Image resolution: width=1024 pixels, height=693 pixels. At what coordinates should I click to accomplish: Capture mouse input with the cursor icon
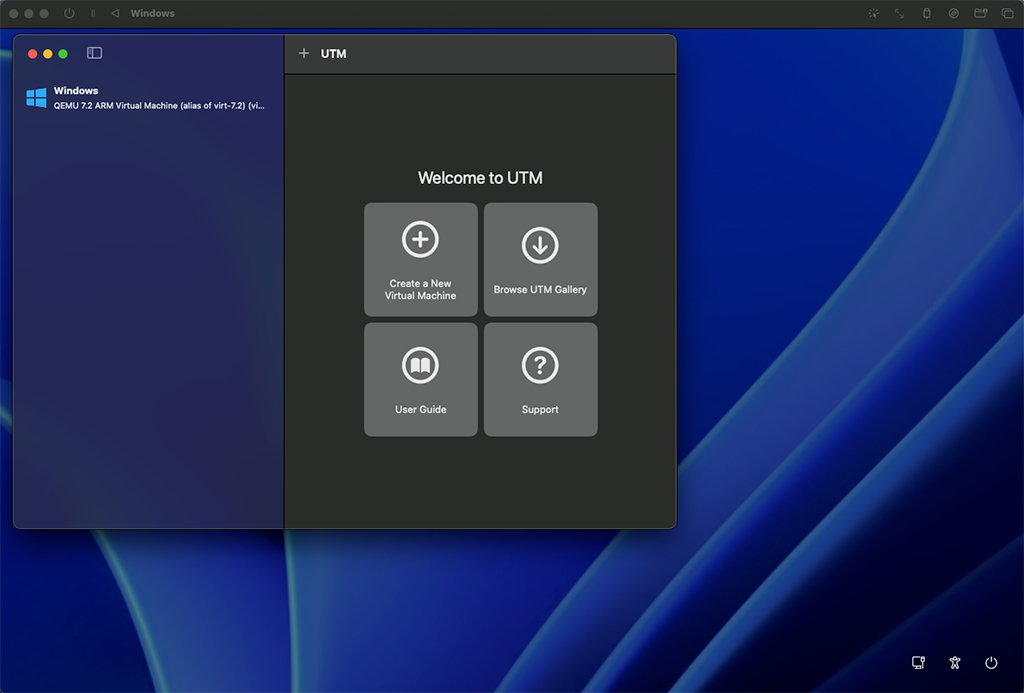[873, 13]
